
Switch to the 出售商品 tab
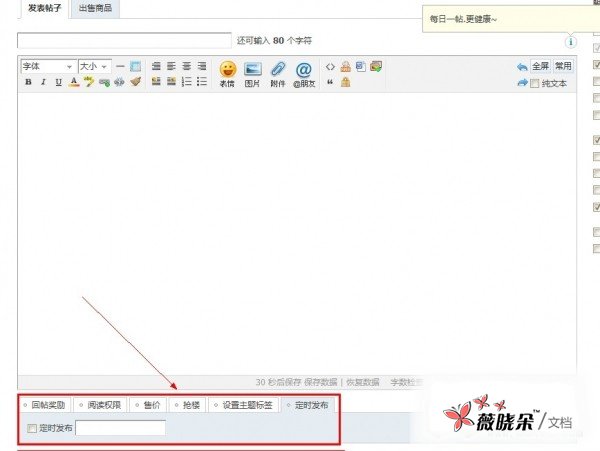point(95,8)
